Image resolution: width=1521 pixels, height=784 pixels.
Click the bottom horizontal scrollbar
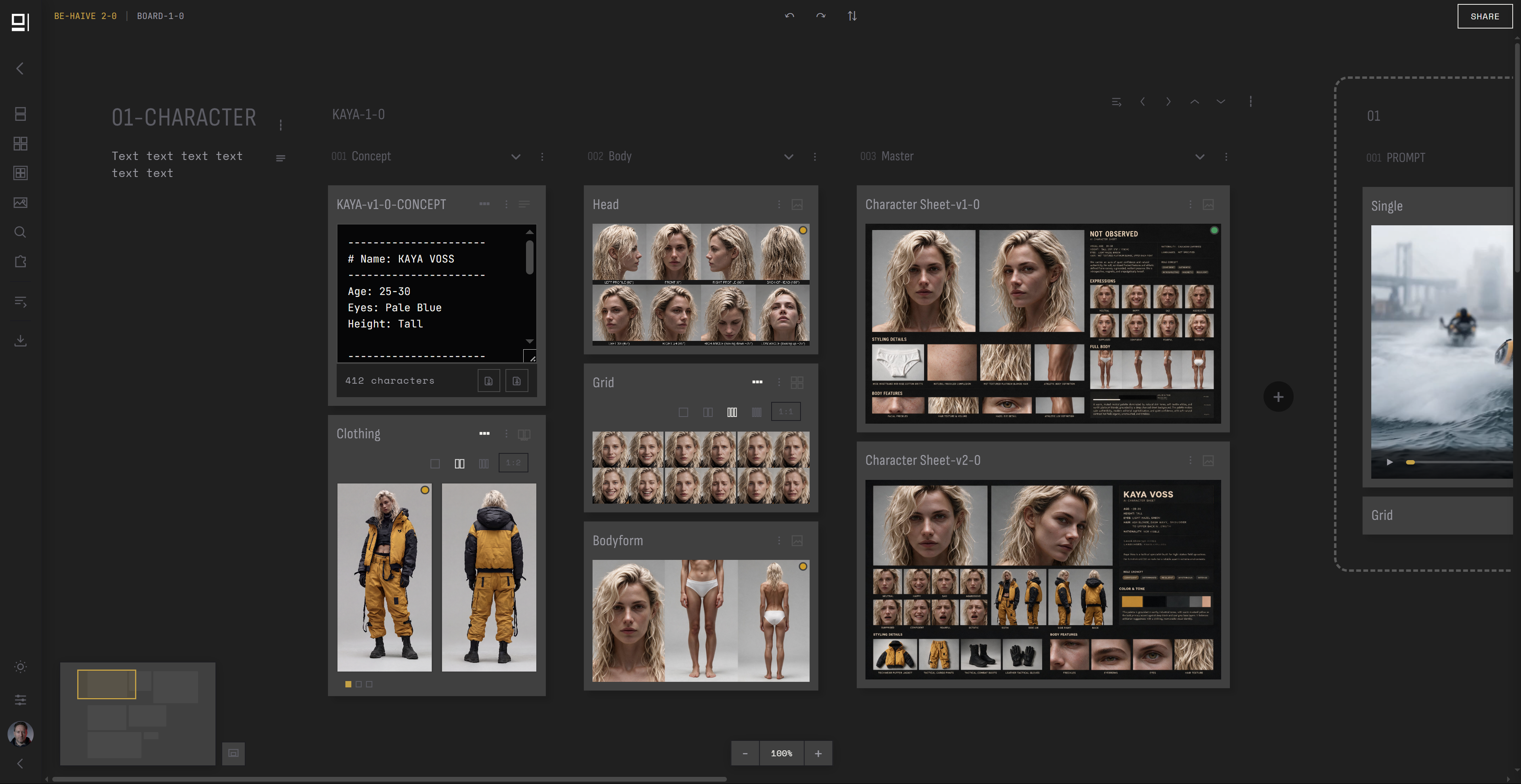[389, 779]
